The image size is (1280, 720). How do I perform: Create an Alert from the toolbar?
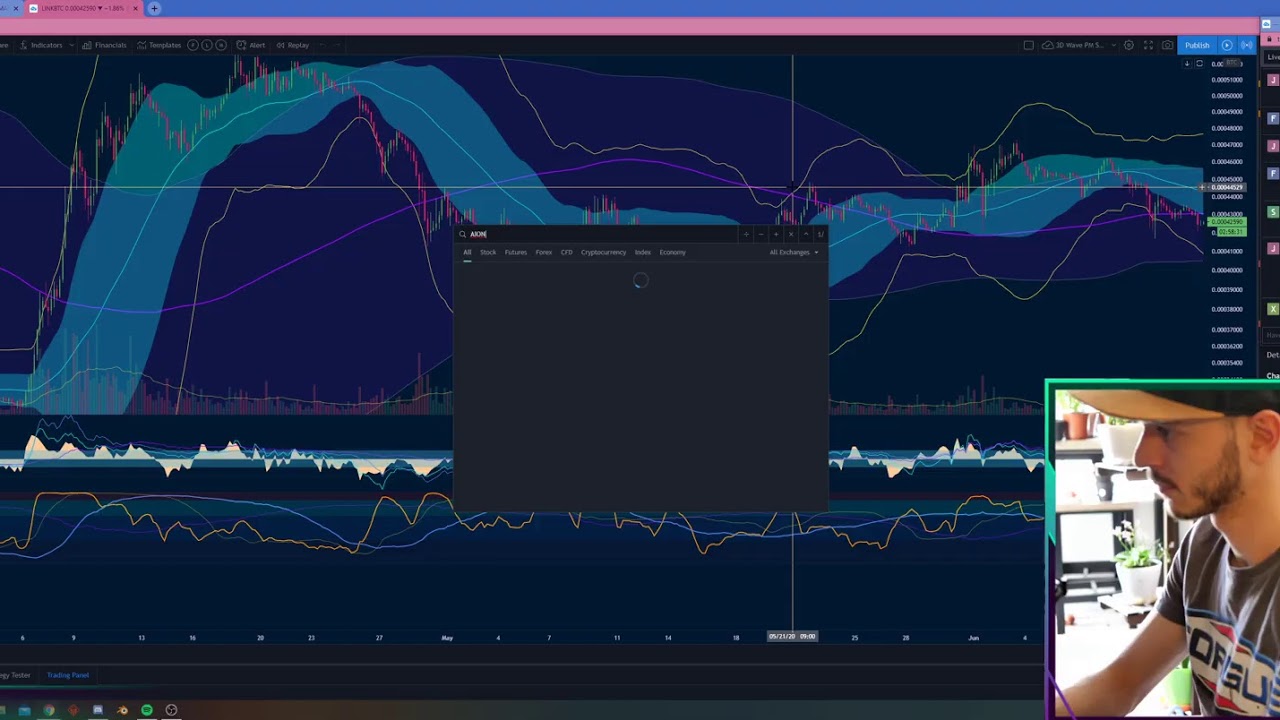tap(251, 45)
